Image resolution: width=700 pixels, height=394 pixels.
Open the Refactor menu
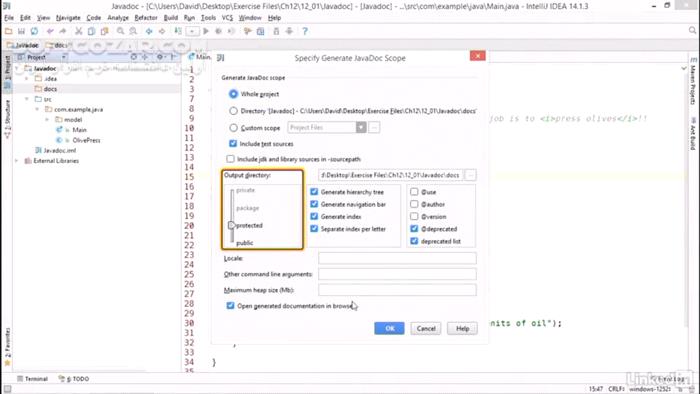(x=146, y=18)
